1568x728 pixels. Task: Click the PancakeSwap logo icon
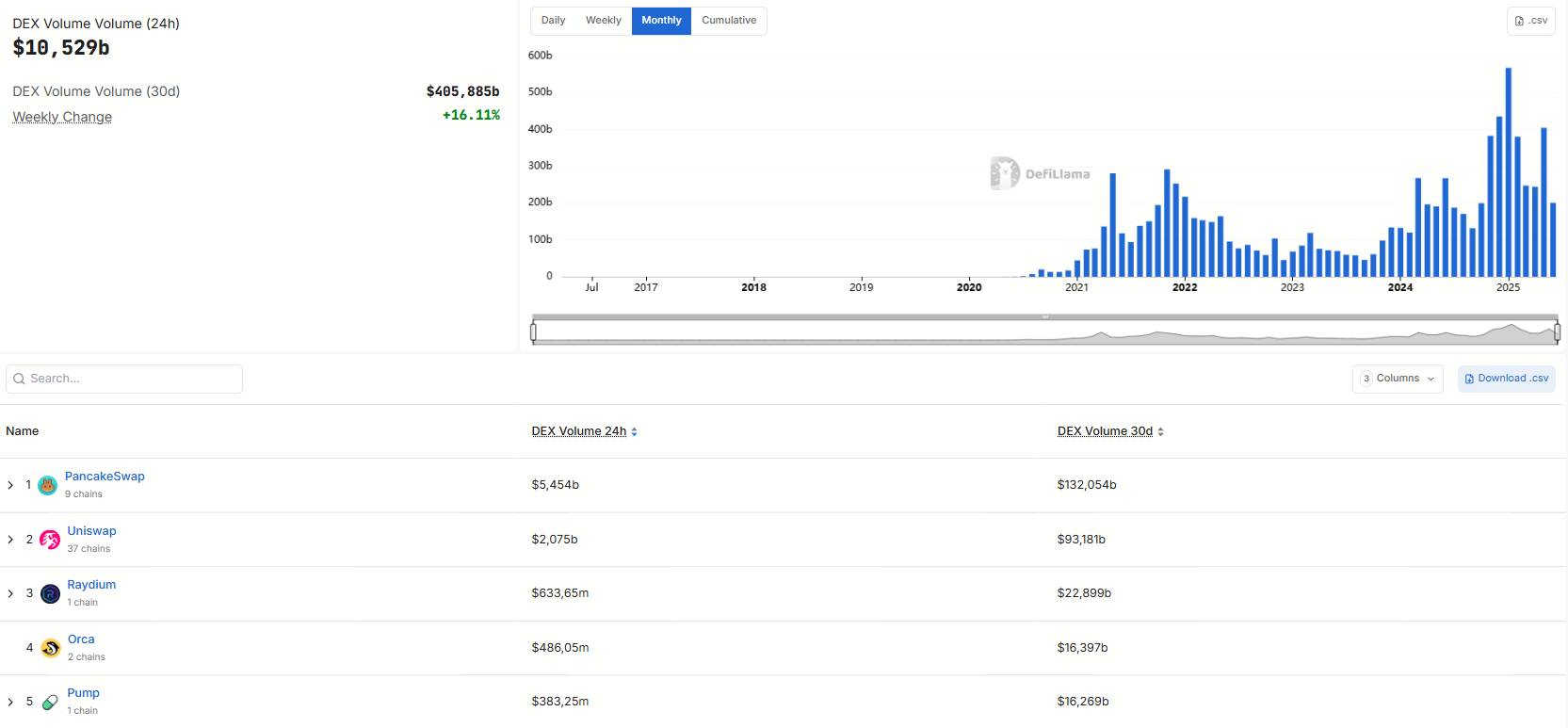pyautogui.click(x=47, y=485)
